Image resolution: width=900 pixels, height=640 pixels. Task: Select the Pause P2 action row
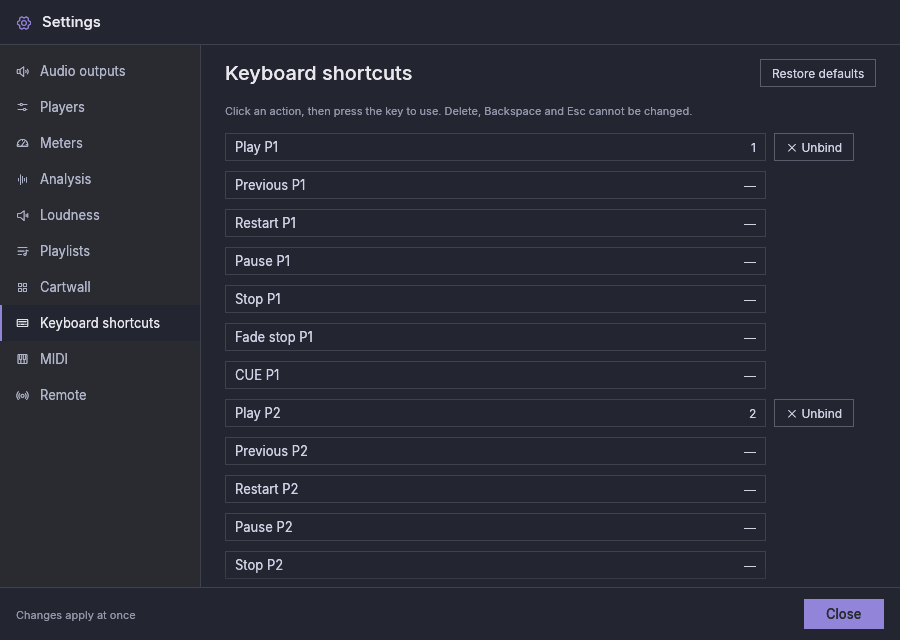pyautogui.click(x=495, y=527)
